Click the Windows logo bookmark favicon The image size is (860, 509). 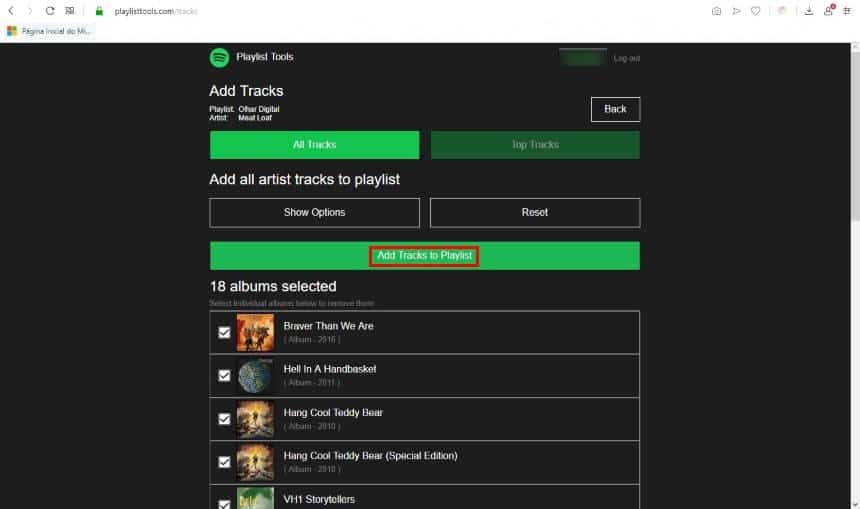tap(12, 31)
